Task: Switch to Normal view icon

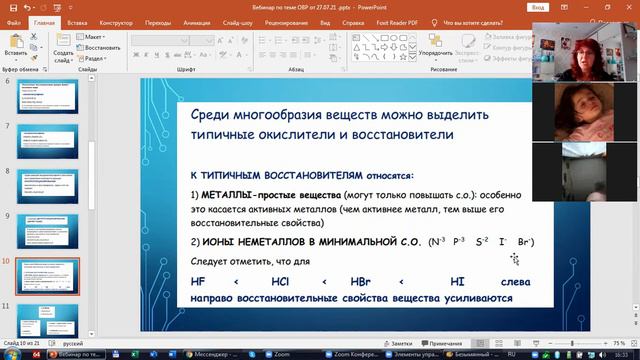Action: 480,344
